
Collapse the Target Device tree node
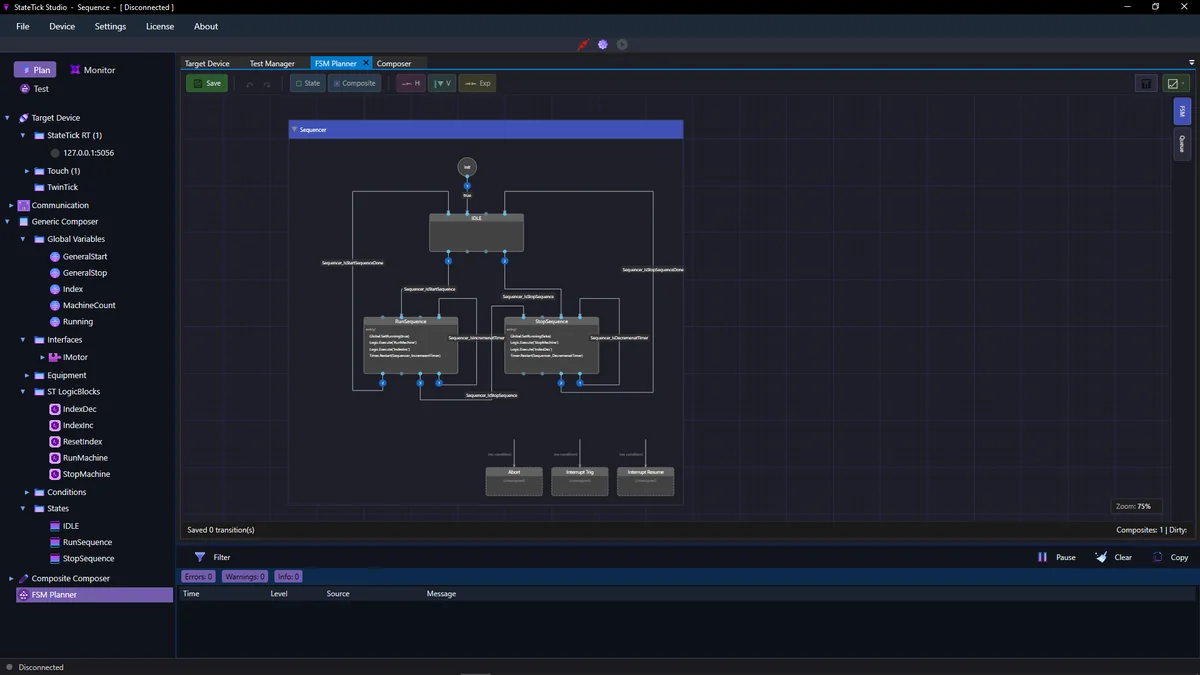coord(8,118)
